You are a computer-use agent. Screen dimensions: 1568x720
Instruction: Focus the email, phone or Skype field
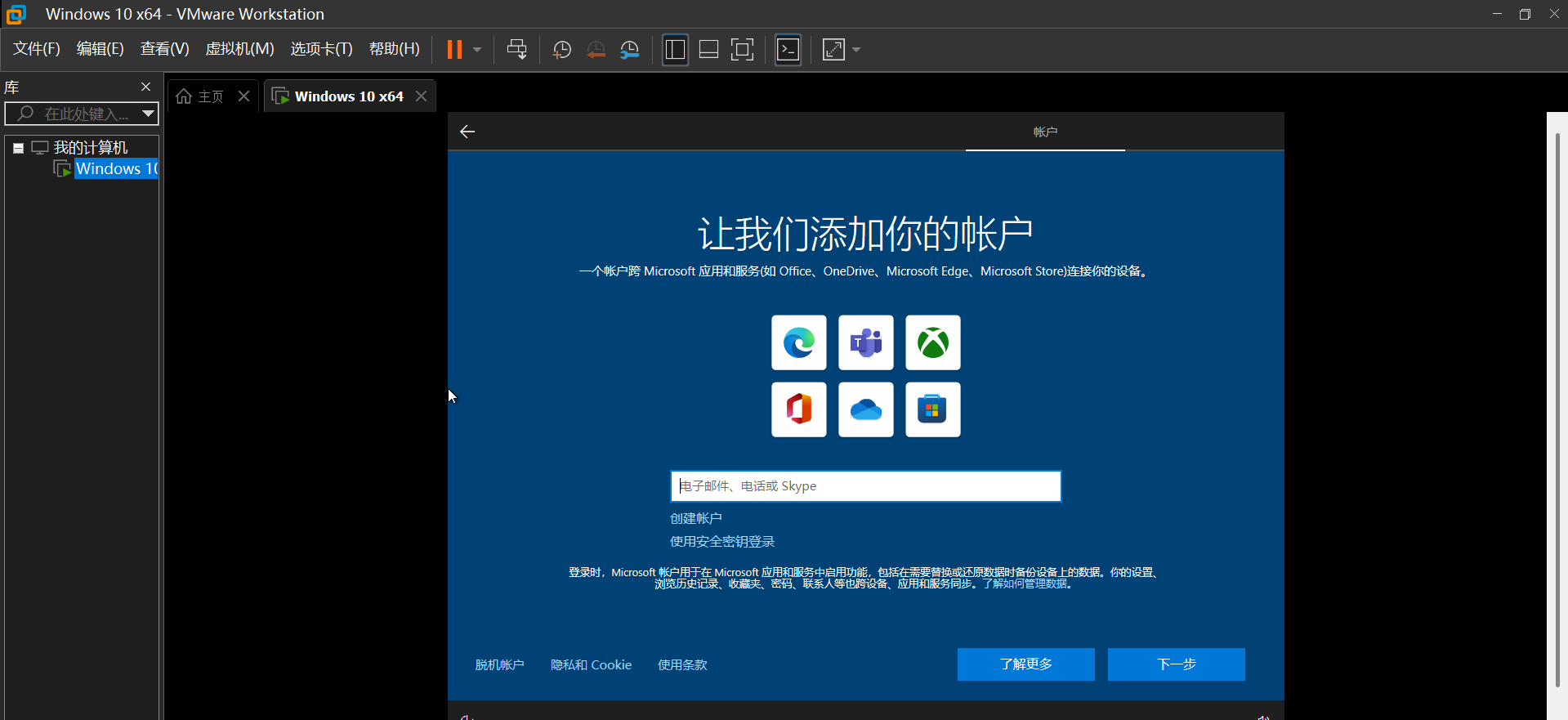(x=866, y=486)
